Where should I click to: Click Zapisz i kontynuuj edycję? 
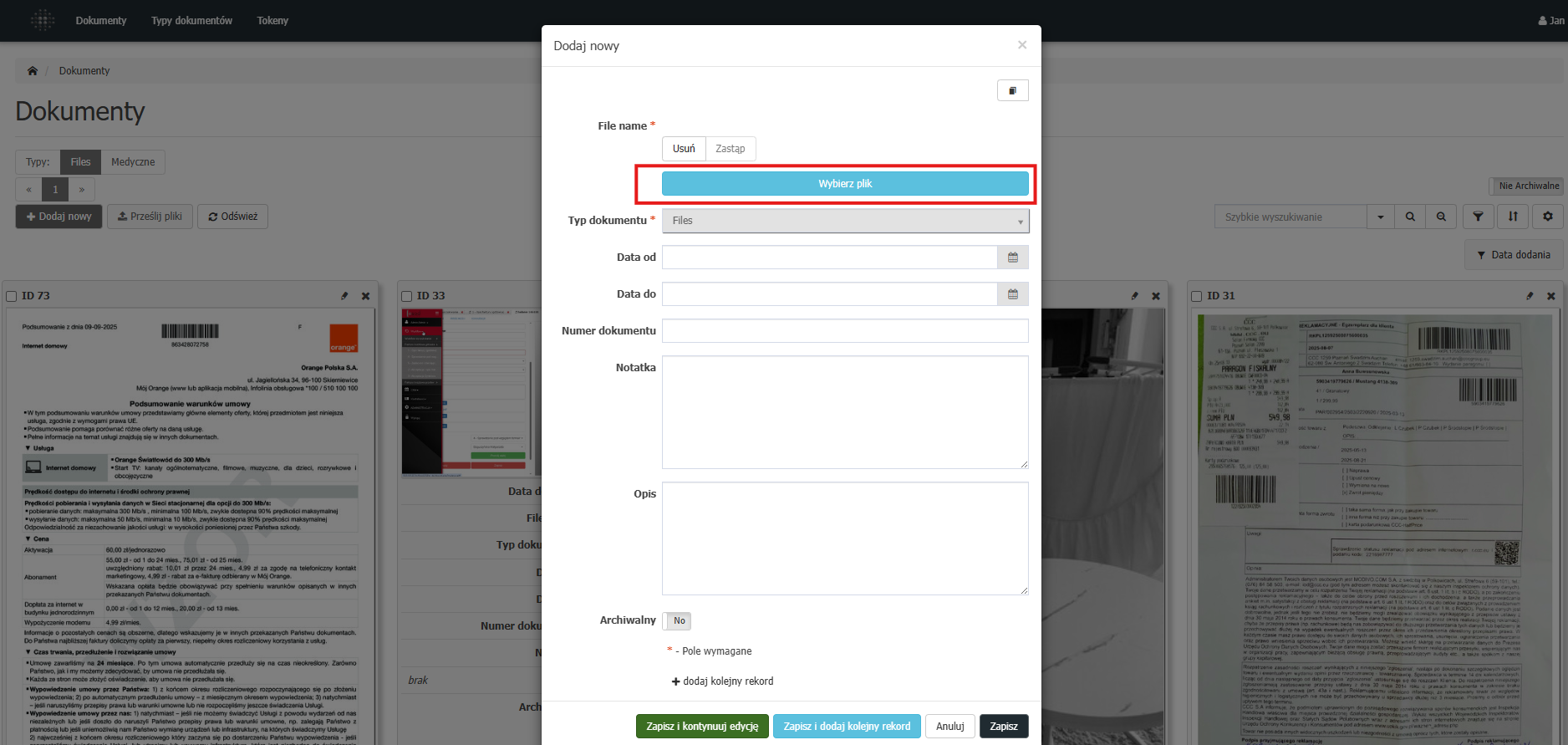tap(702, 726)
